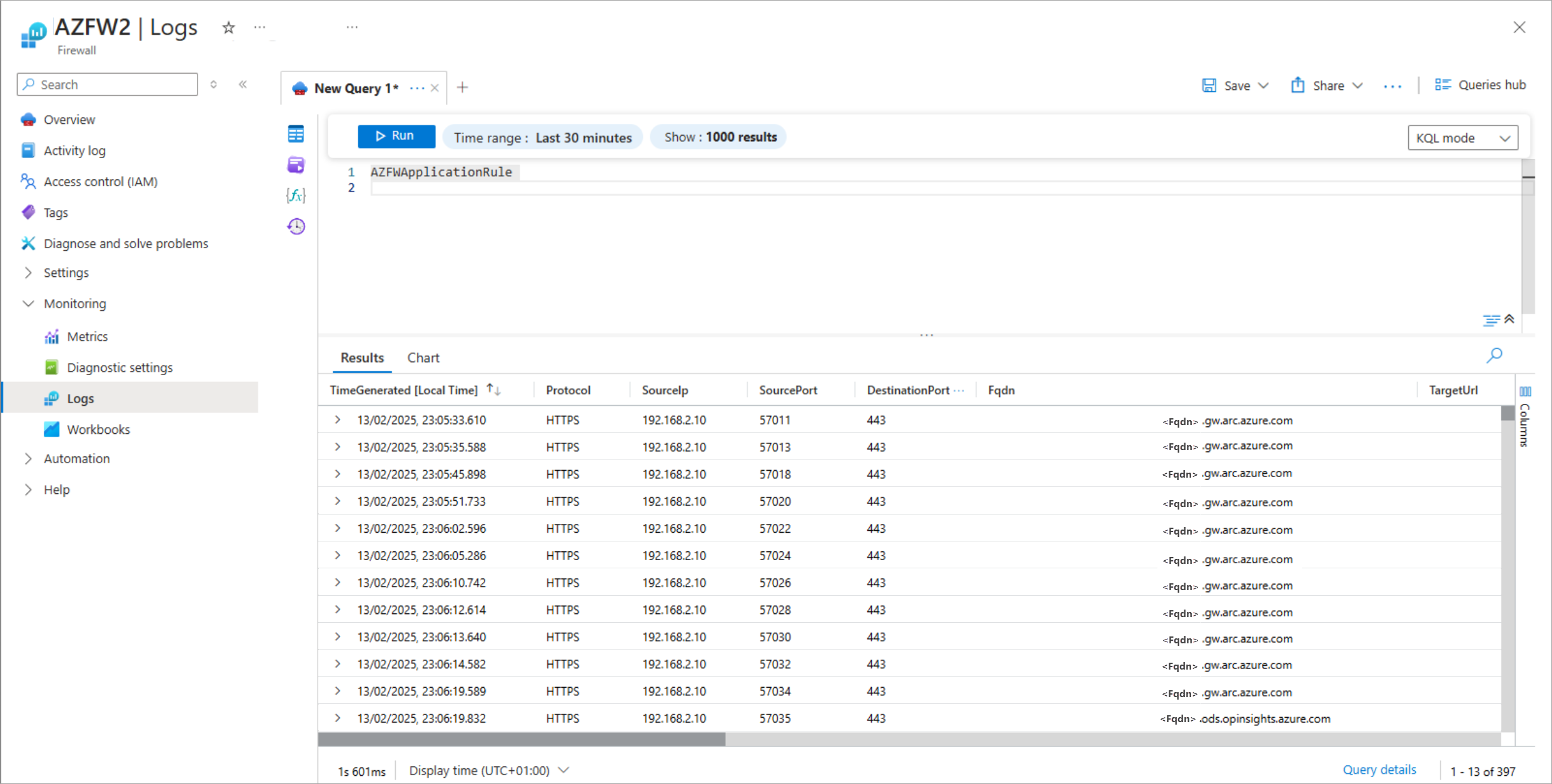This screenshot has width=1552, height=784.
Task: Change the Time range setting
Action: [543, 138]
